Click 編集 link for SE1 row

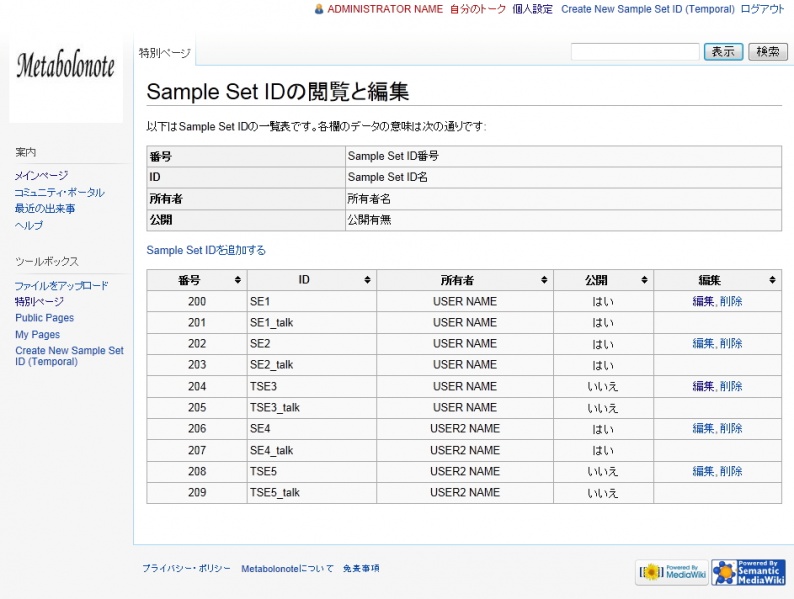point(703,301)
